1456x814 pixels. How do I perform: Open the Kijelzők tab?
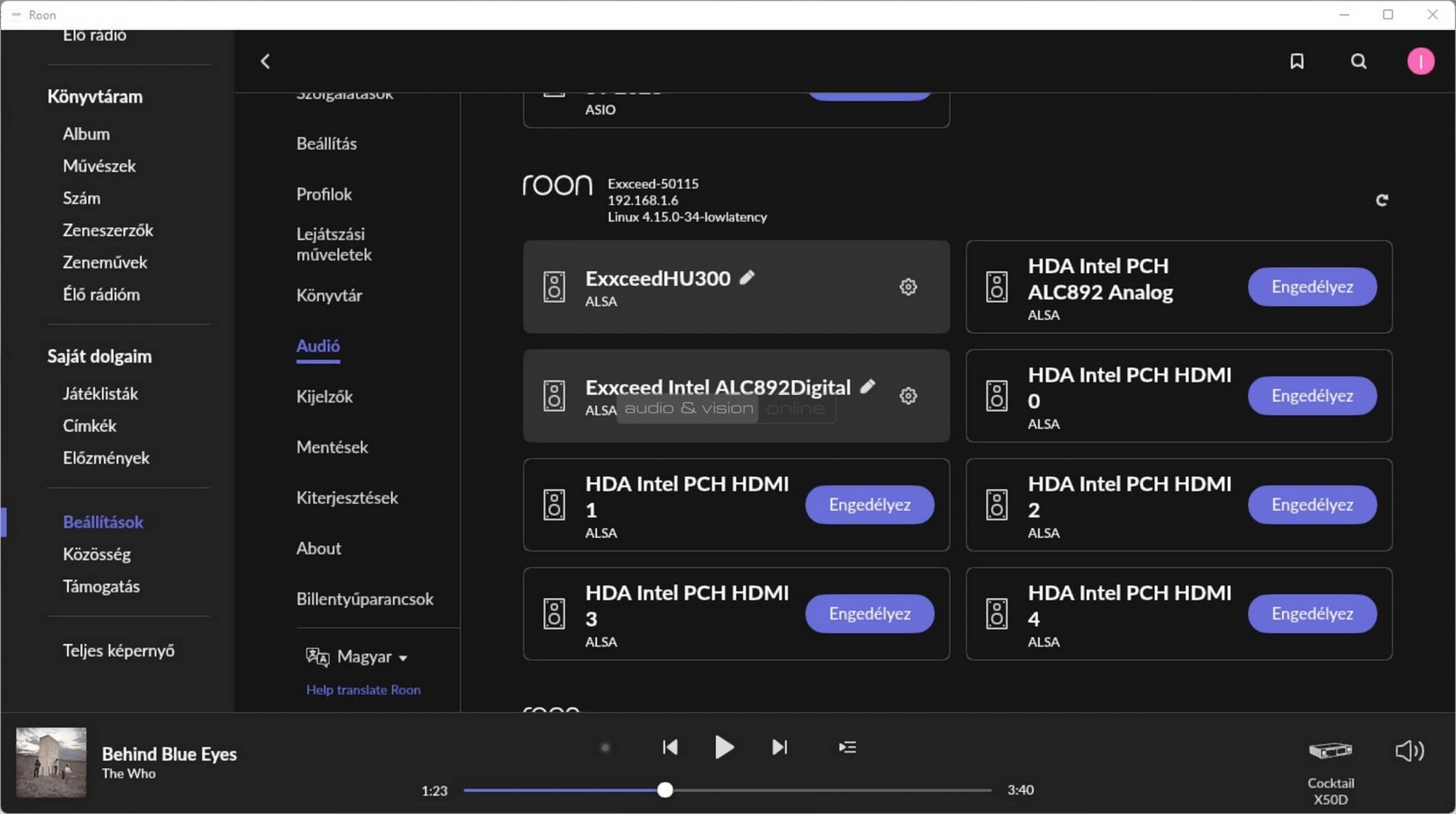pyautogui.click(x=324, y=397)
